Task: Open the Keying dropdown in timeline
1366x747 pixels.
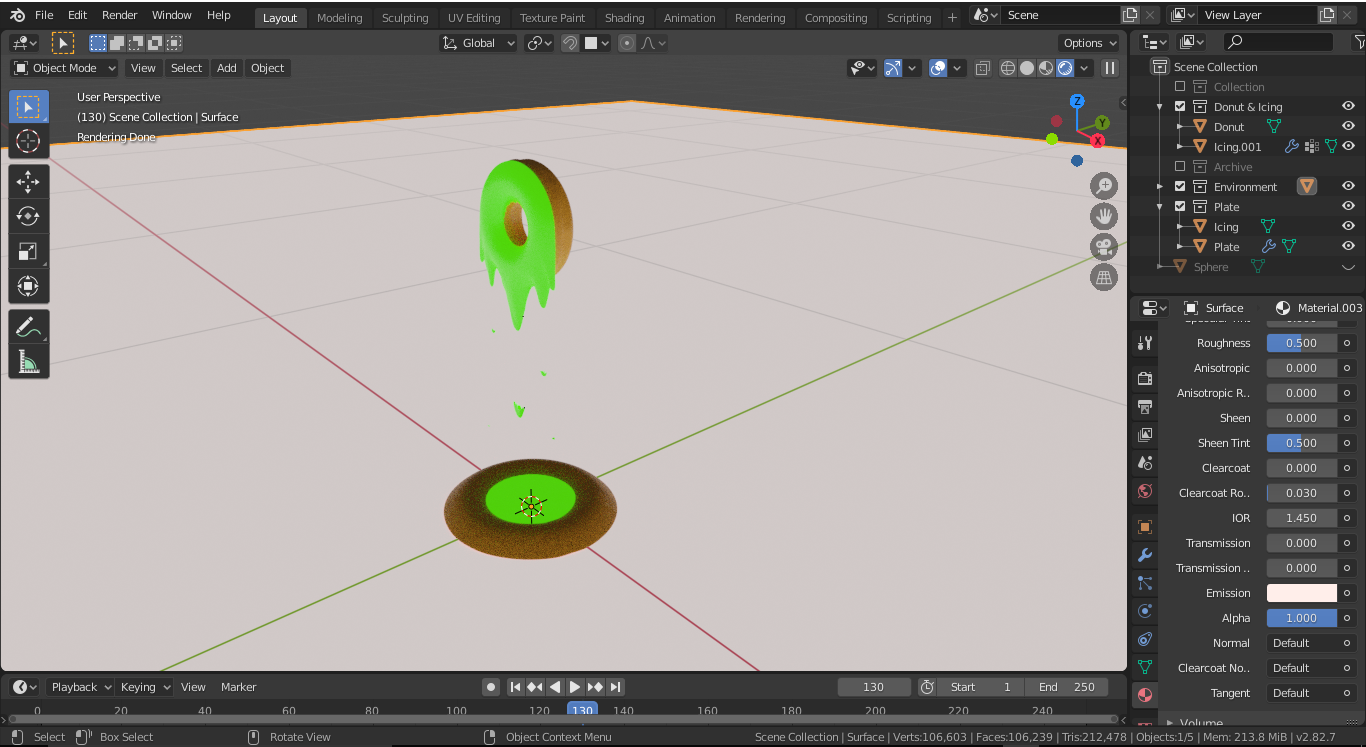Action: point(145,687)
